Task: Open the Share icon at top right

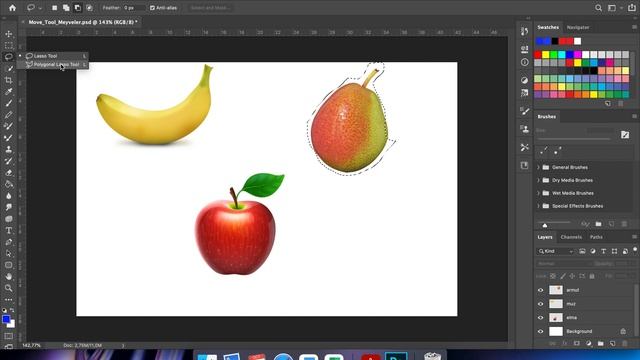Action: point(632,8)
